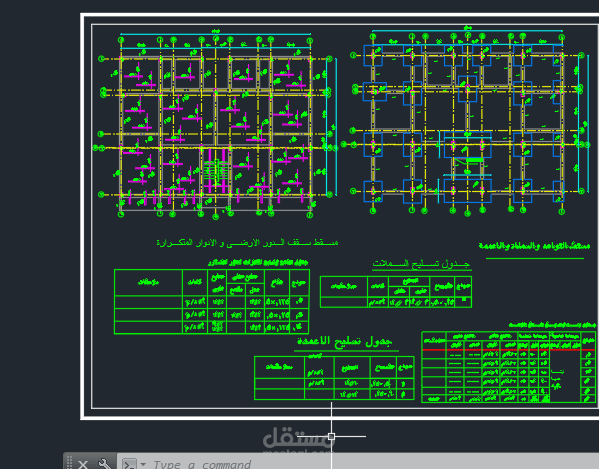Expand the recent commands dropdown arrow
The image size is (599, 469).
[x=143, y=464]
